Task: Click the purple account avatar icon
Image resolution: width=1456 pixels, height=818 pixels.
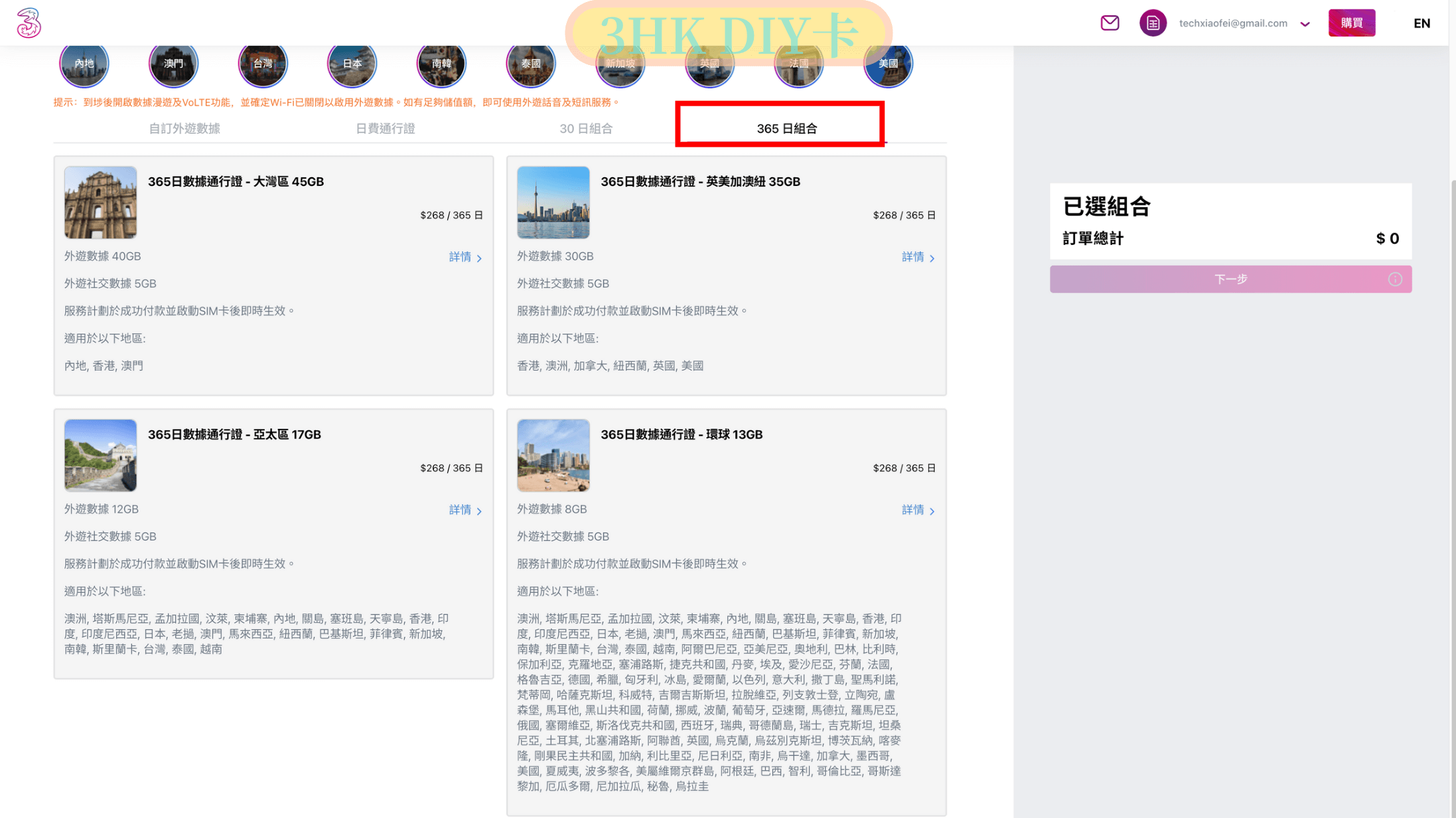Action: pos(1153,23)
